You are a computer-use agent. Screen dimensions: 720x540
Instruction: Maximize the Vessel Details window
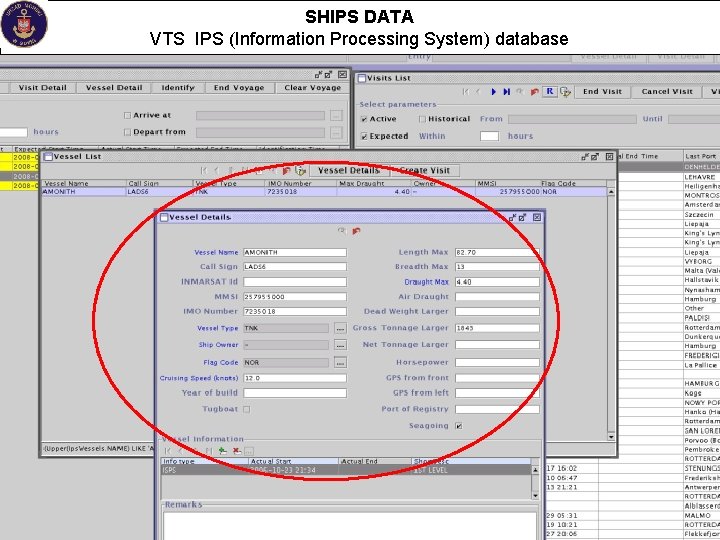[x=523, y=218]
